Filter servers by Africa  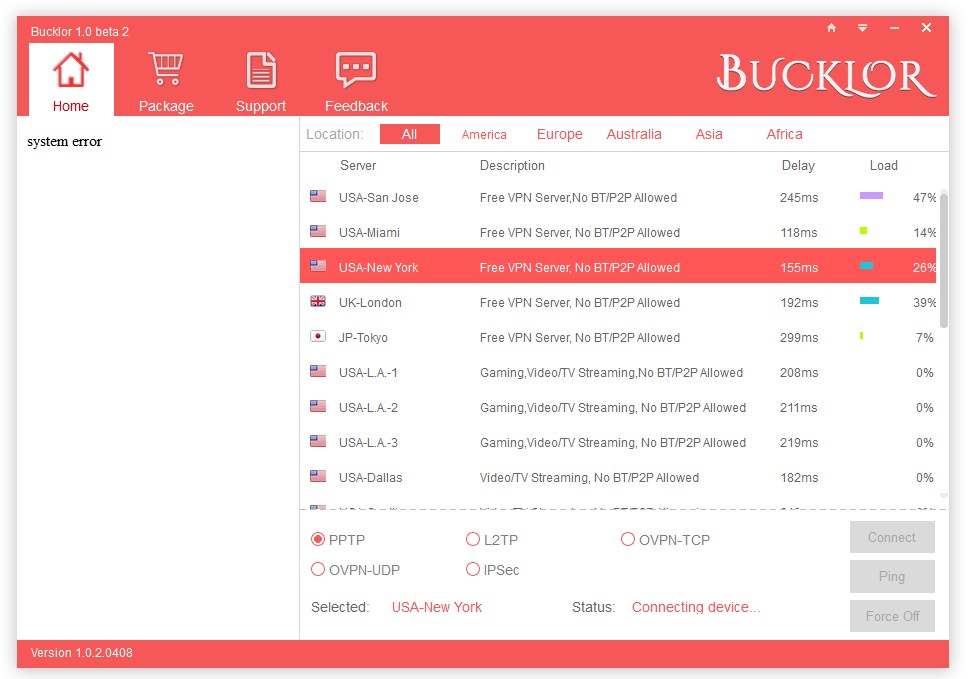coord(784,134)
